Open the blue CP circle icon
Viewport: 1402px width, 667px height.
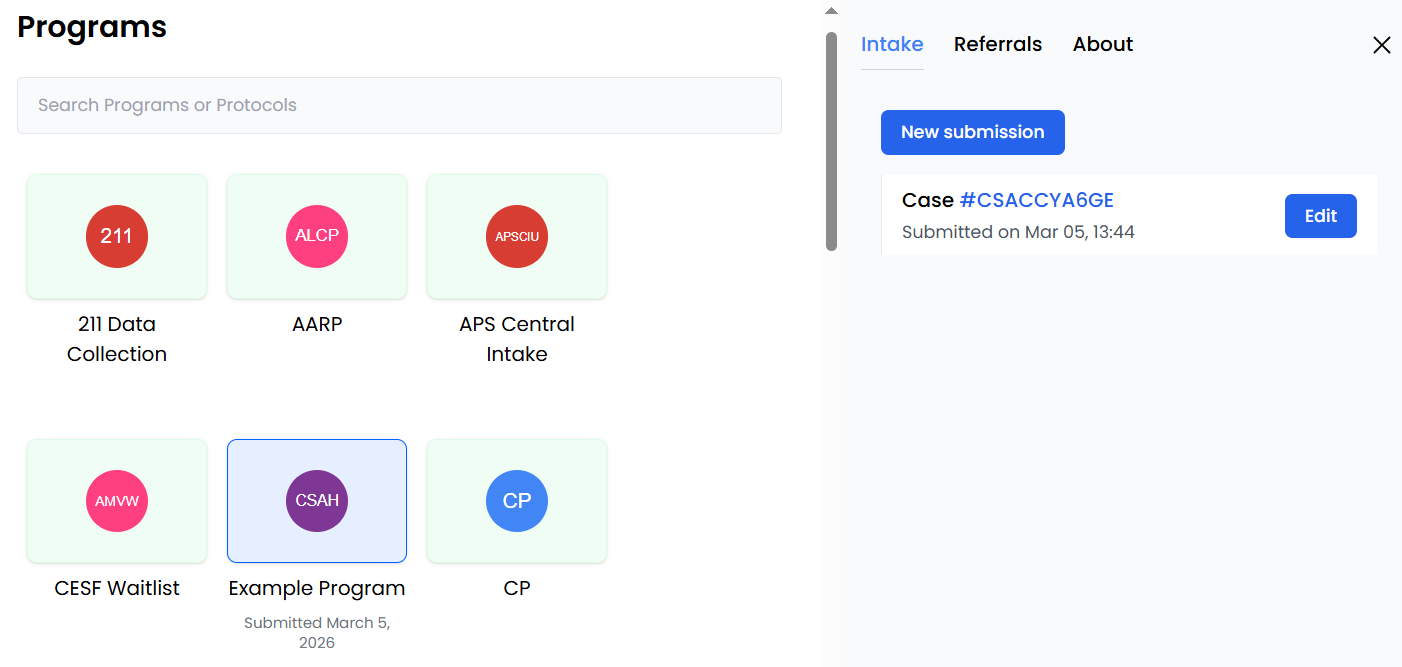(x=517, y=501)
